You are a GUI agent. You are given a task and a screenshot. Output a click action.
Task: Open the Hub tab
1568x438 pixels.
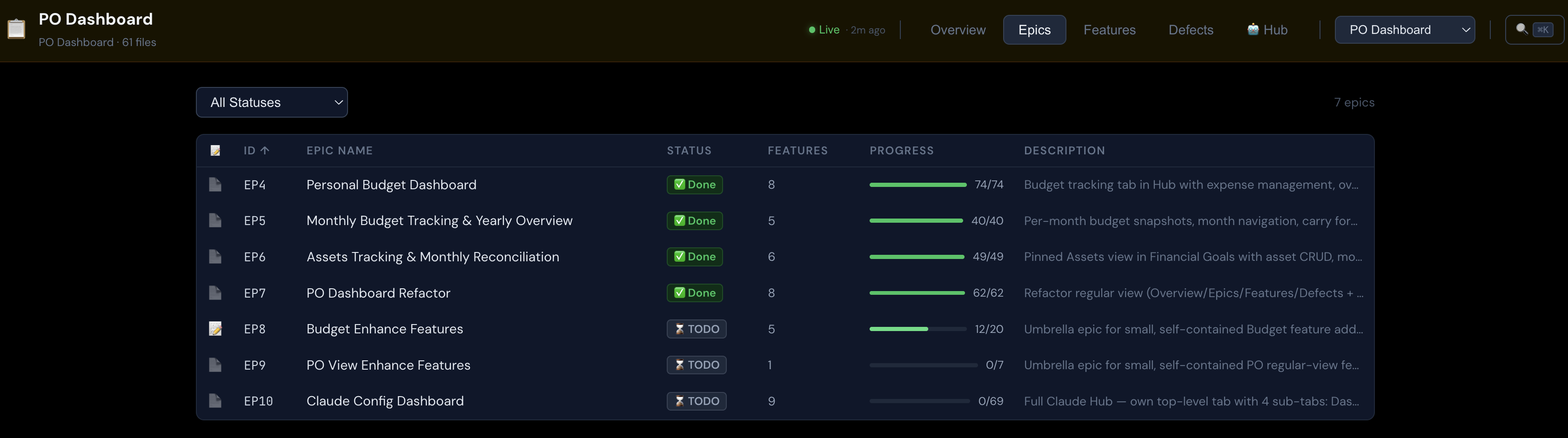click(x=1266, y=30)
